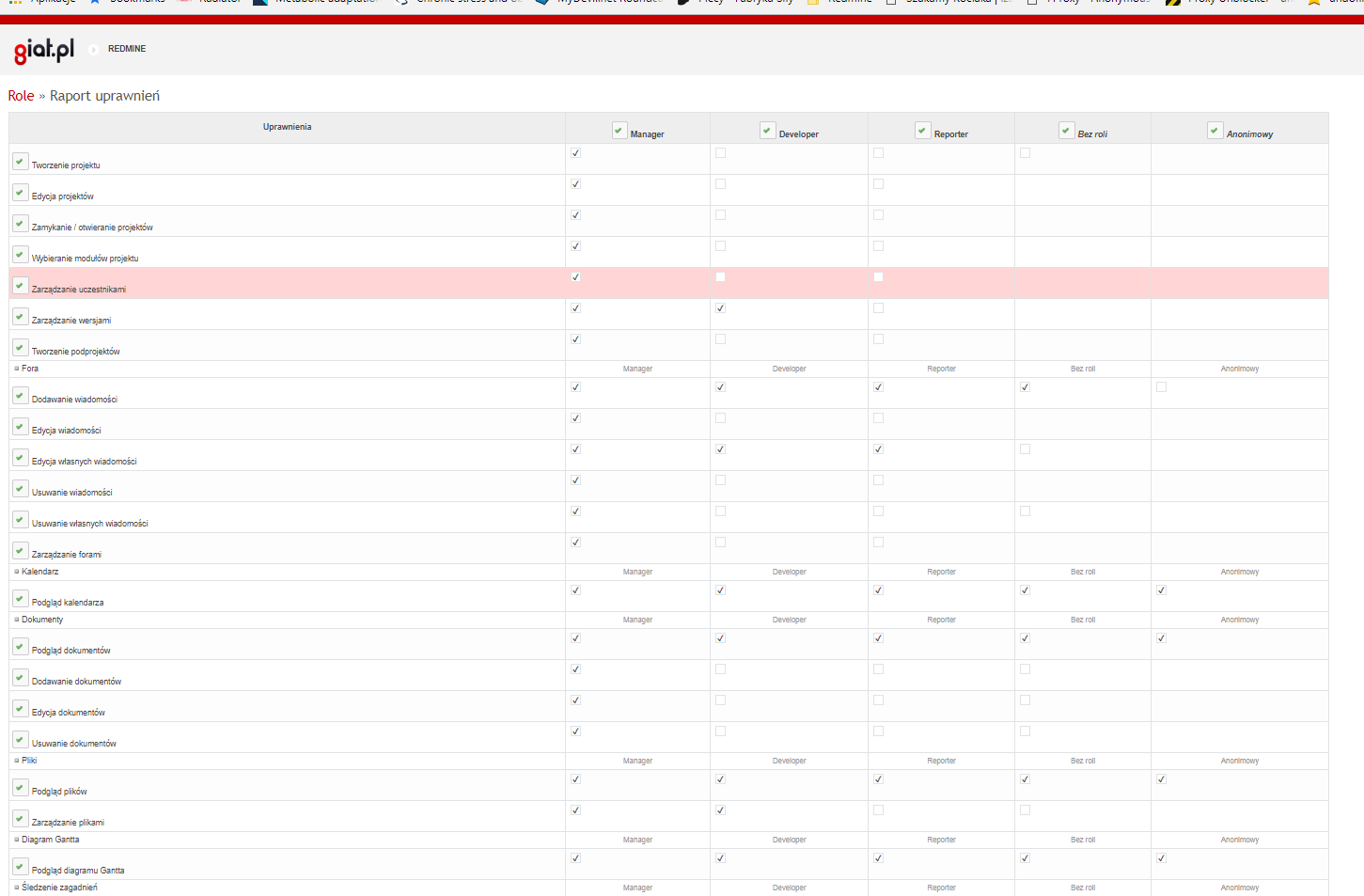Screen dimensions: 1364x896
Task: Collapse the Fora permissions group
Action: [17, 369]
